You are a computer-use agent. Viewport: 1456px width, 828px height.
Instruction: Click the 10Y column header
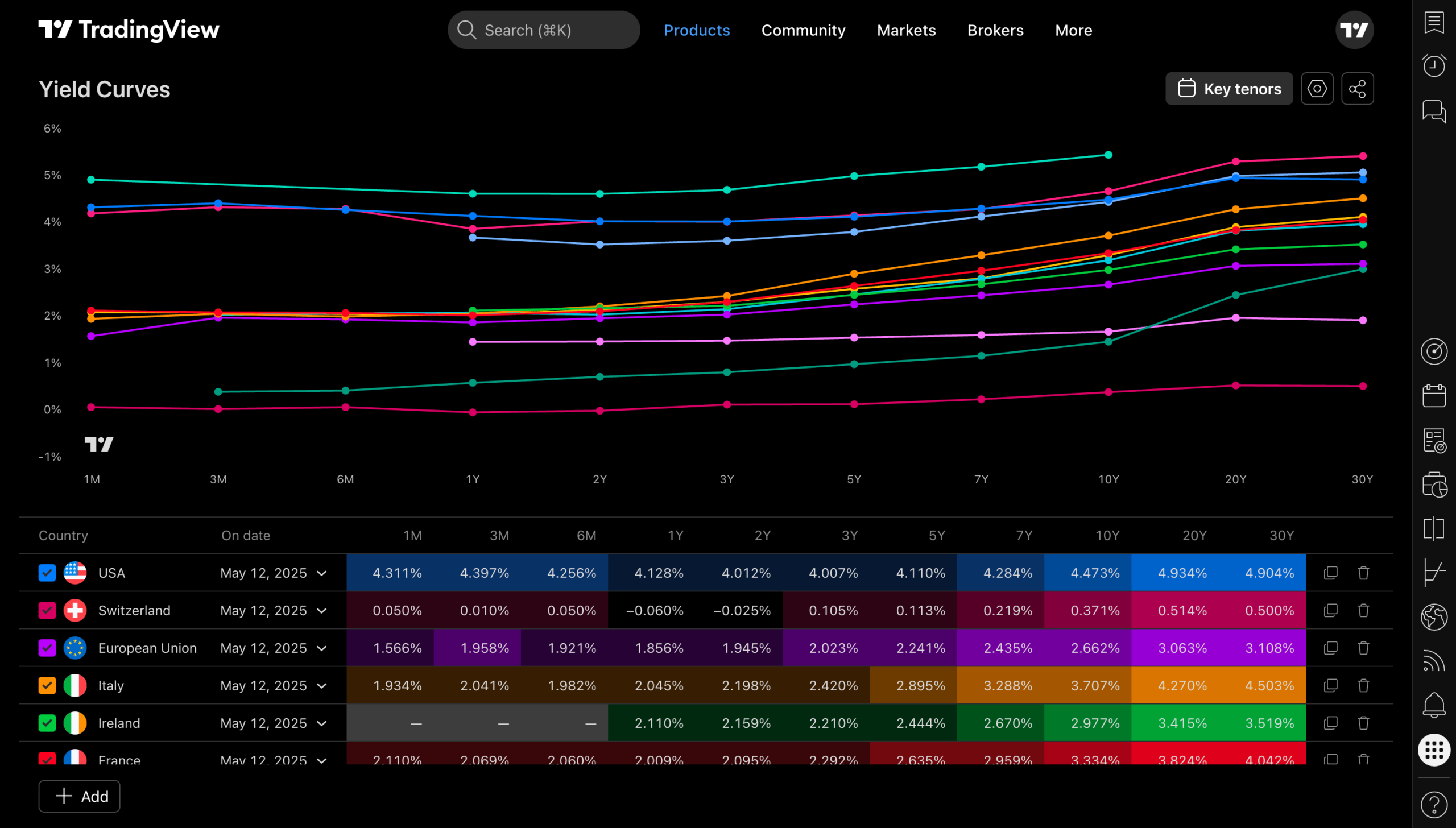pos(1107,536)
